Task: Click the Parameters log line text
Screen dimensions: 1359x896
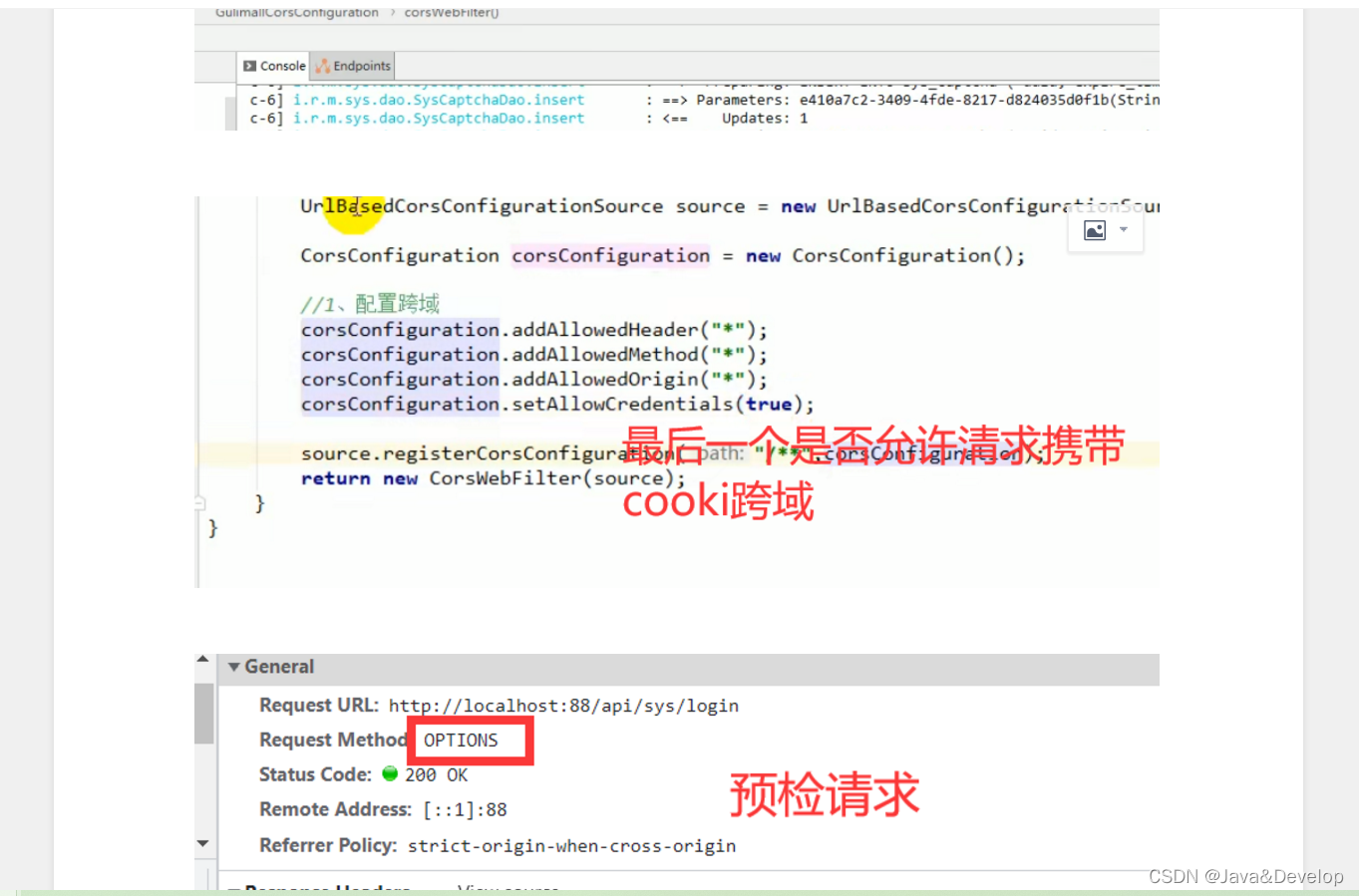Action: (x=927, y=100)
